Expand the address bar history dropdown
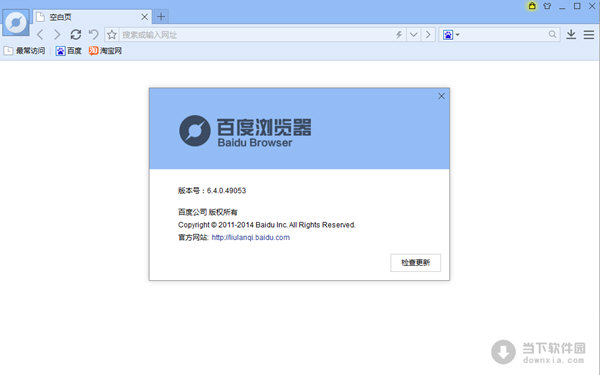The width and height of the screenshot is (600, 375). point(413,35)
